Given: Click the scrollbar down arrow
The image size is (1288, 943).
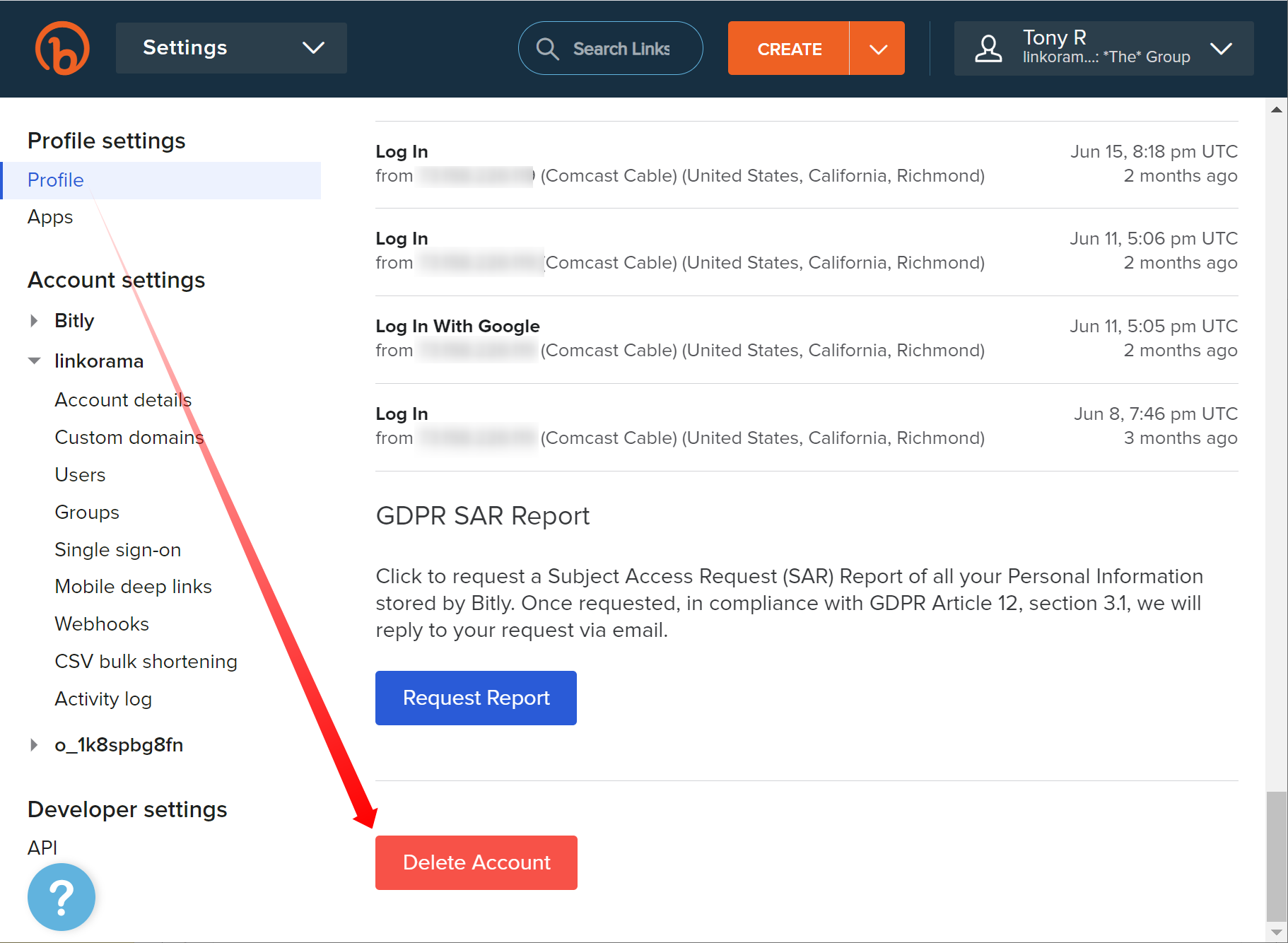Looking at the screenshot, I should coord(1277,932).
